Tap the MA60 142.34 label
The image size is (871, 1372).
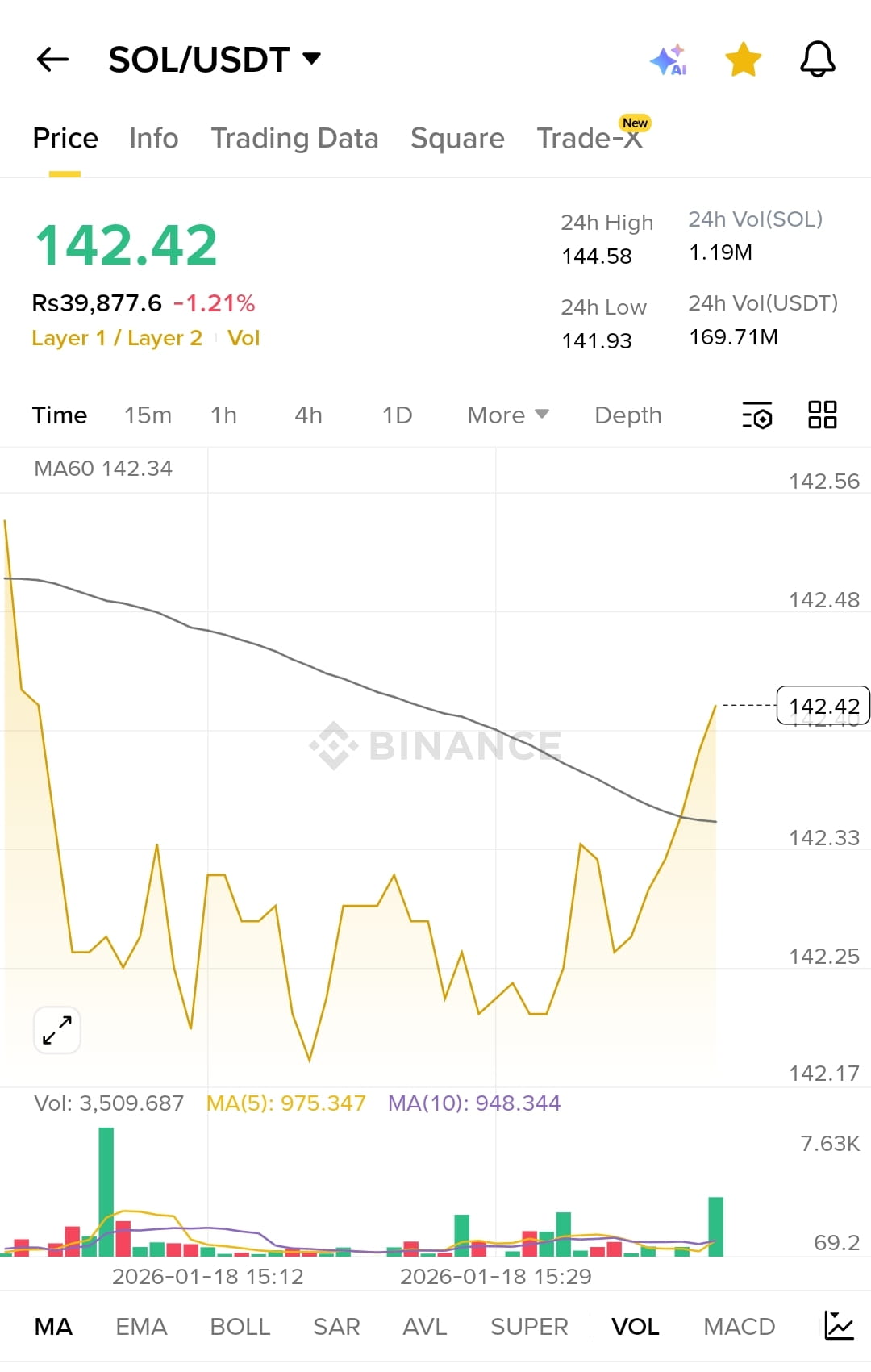pos(103,469)
